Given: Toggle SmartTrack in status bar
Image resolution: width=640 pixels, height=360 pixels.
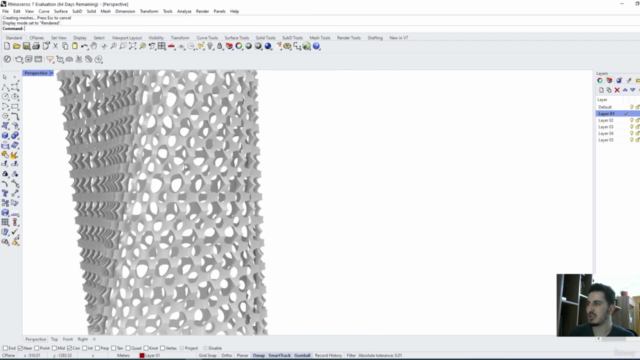Looking at the screenshot, I should coord(280,356).
